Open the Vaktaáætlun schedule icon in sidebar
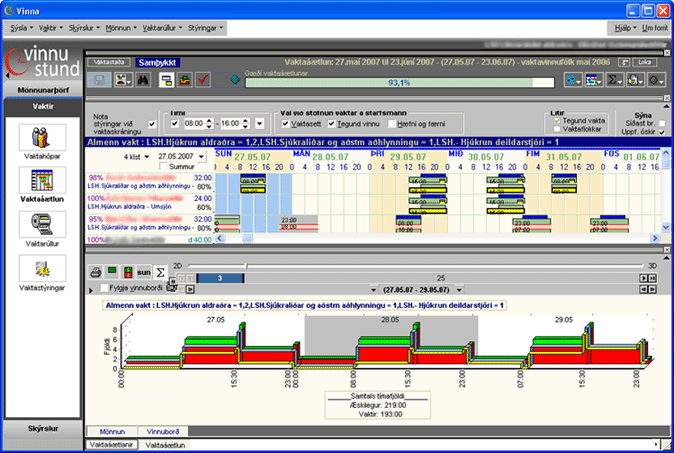This screenshot has height=453, width=674. click(42, 180)
